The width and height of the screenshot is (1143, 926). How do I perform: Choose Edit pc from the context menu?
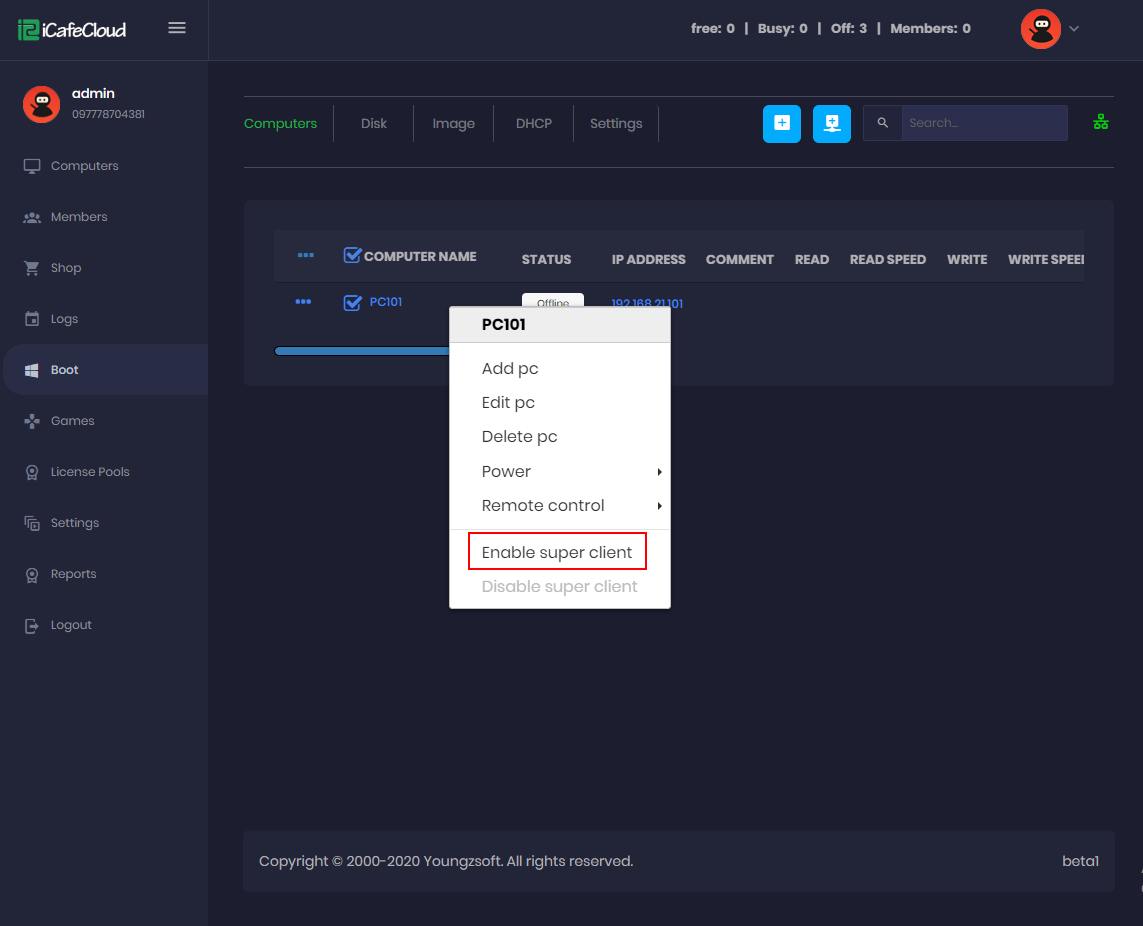click(508, 402)
